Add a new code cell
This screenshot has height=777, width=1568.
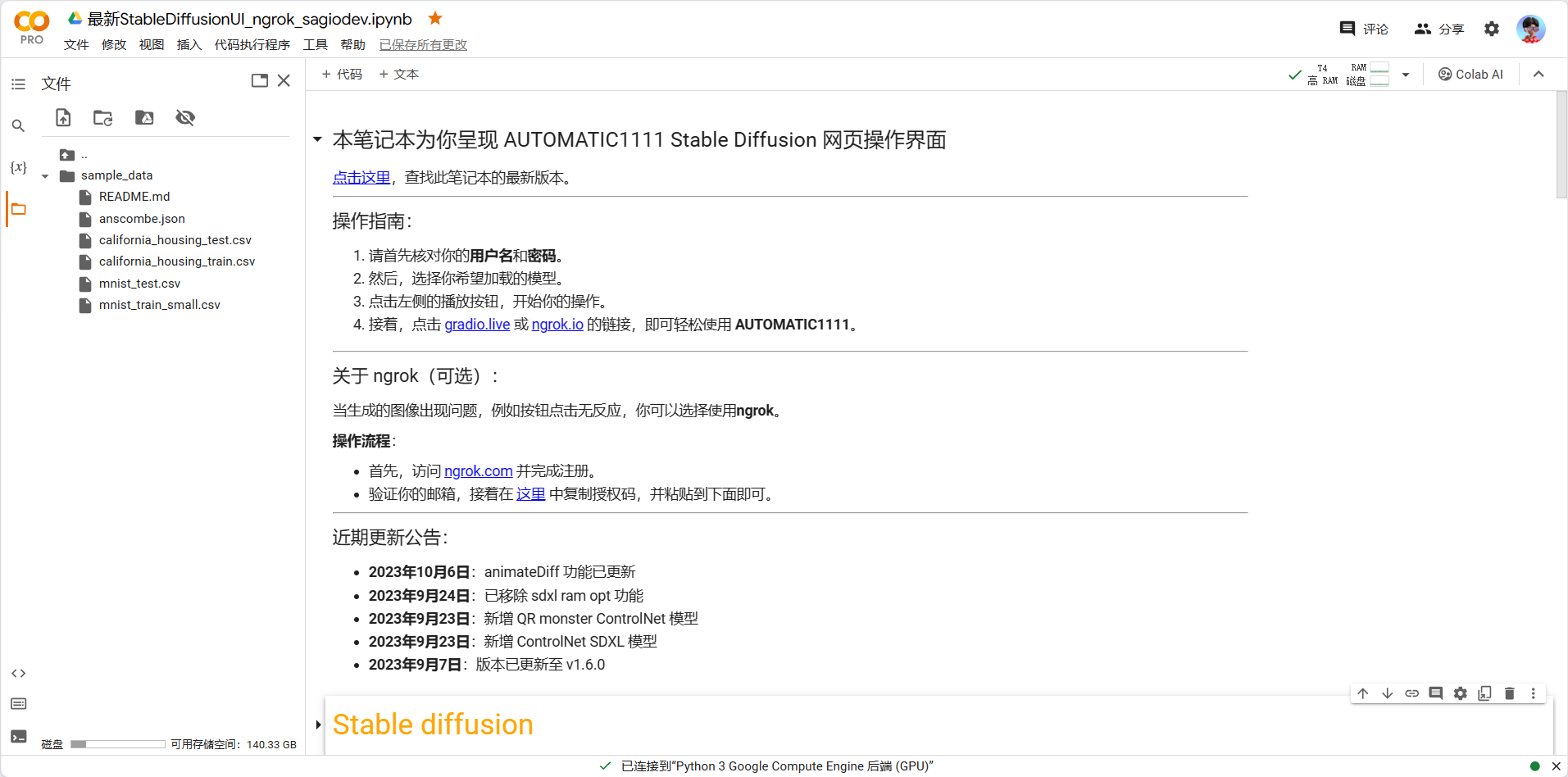click(341, 74)
